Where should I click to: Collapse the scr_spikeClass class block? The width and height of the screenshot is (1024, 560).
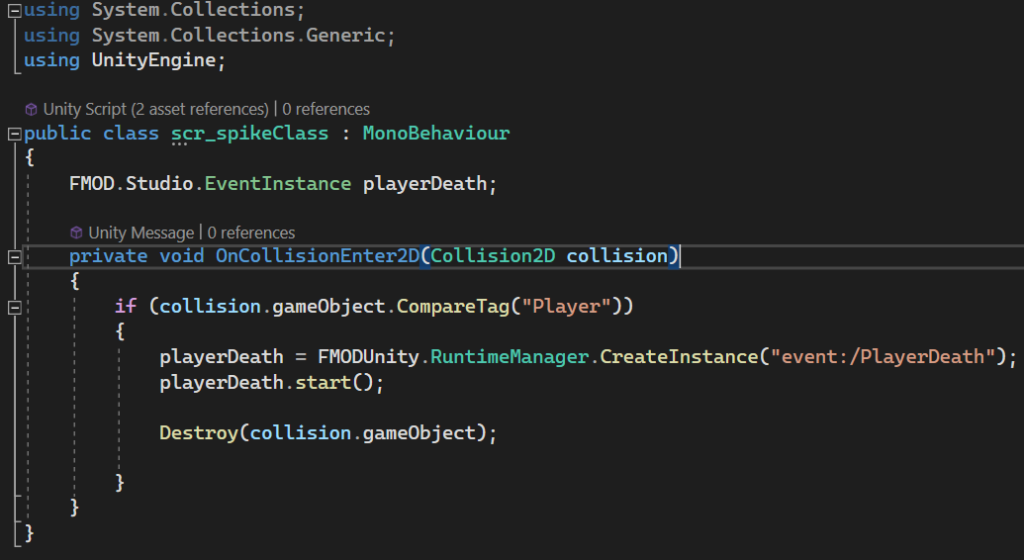click(x=13, y=134)
